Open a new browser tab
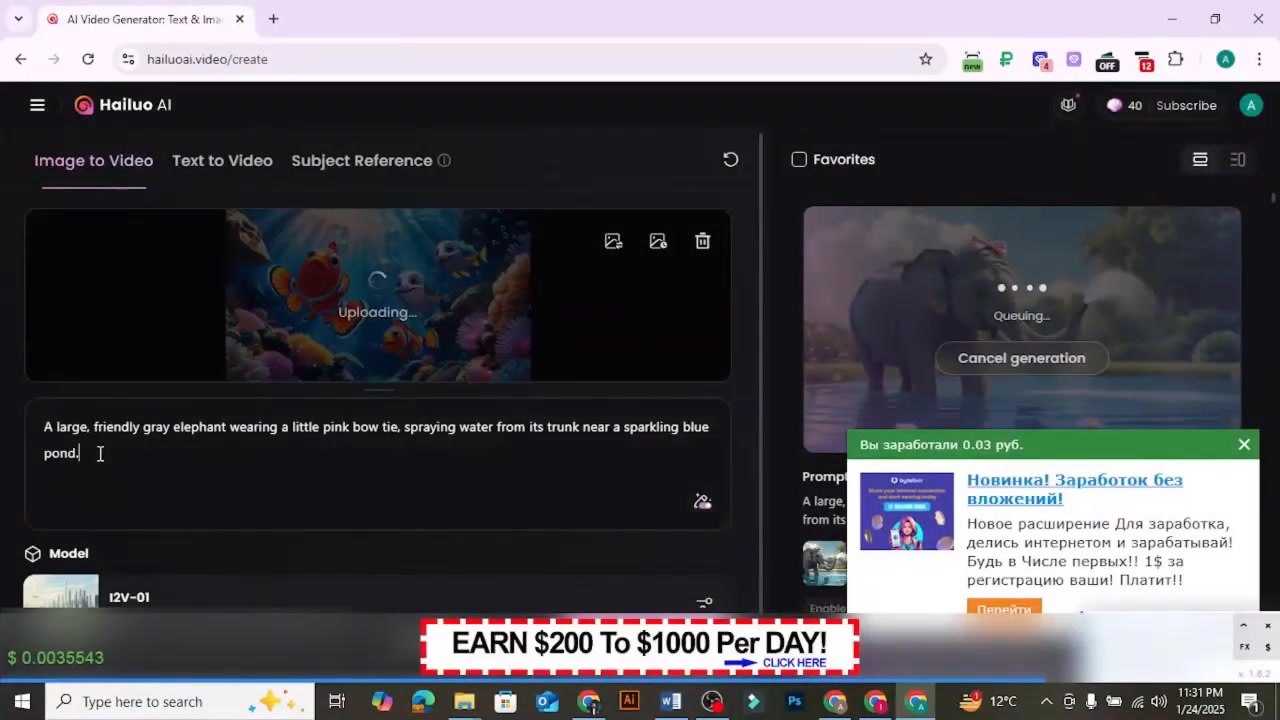Image resolution: width=1280 pixels, height=720 pixels. pyautogui.click(x=273, y=19)
